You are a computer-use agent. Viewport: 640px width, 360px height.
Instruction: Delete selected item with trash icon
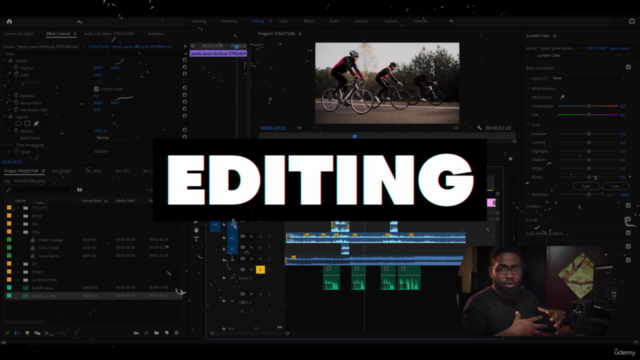click(177, 333)
